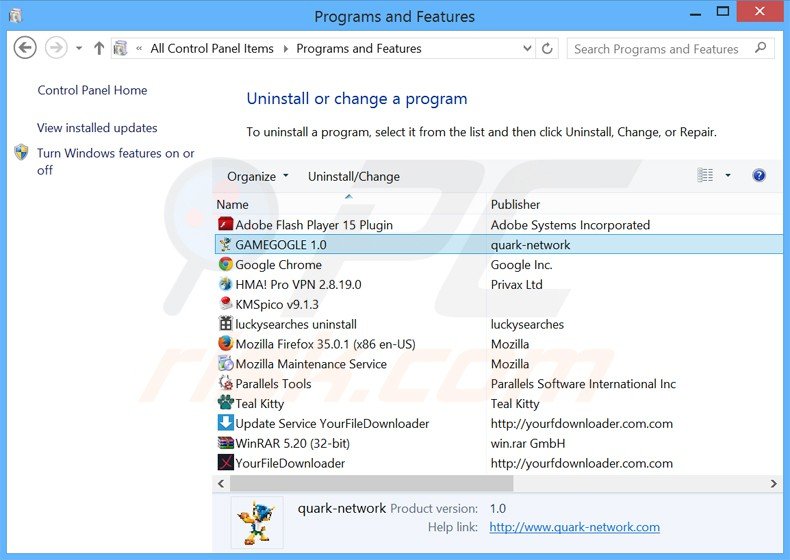The width and height of the screenshot is (790, 560).
Task: Click the Forward navigation arrow
Action: 56,48
